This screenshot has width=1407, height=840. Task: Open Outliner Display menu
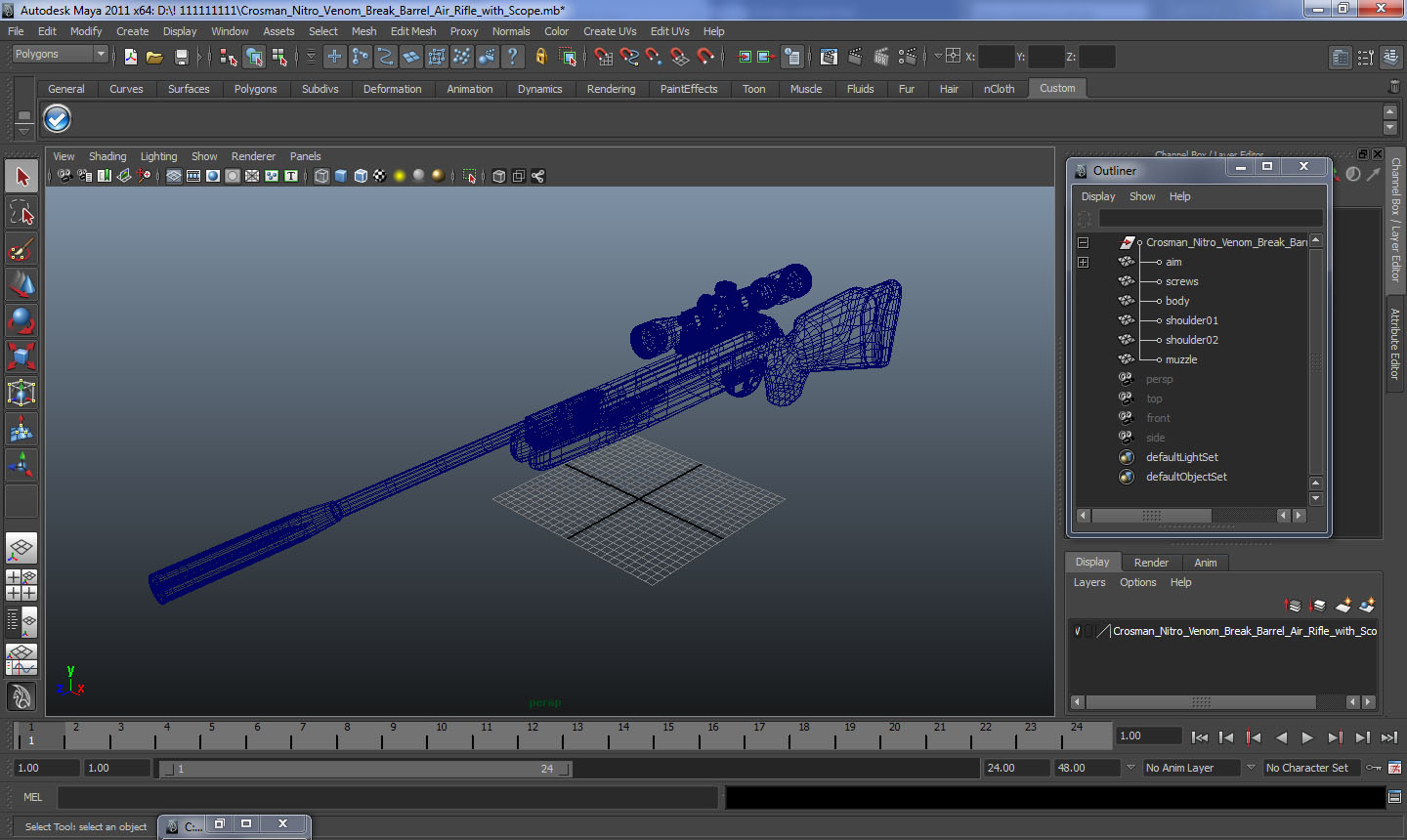[x=1098, y=196]
